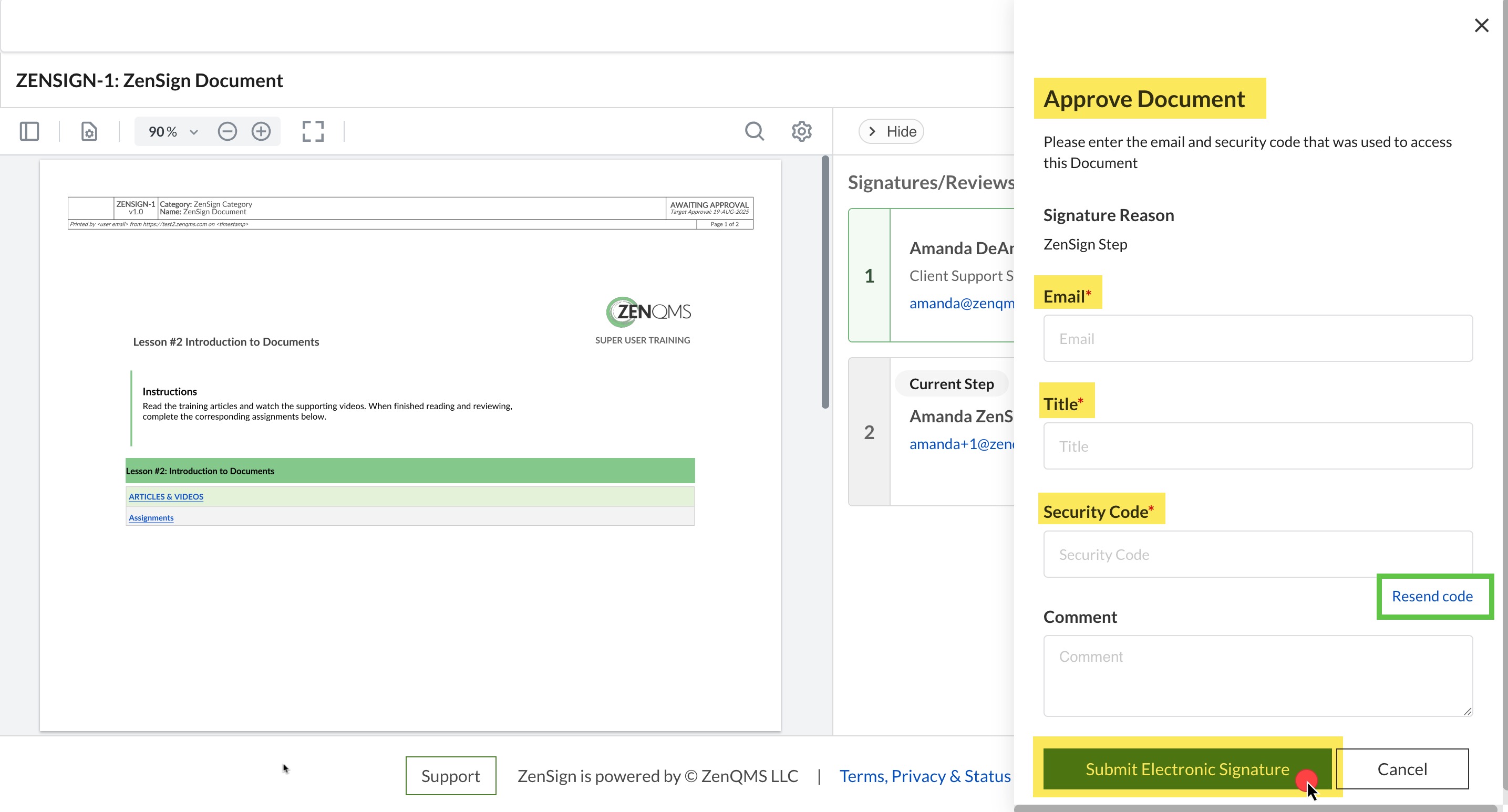Click the AWAITING APPROVAL status in document header

click(x=709, y=205)
